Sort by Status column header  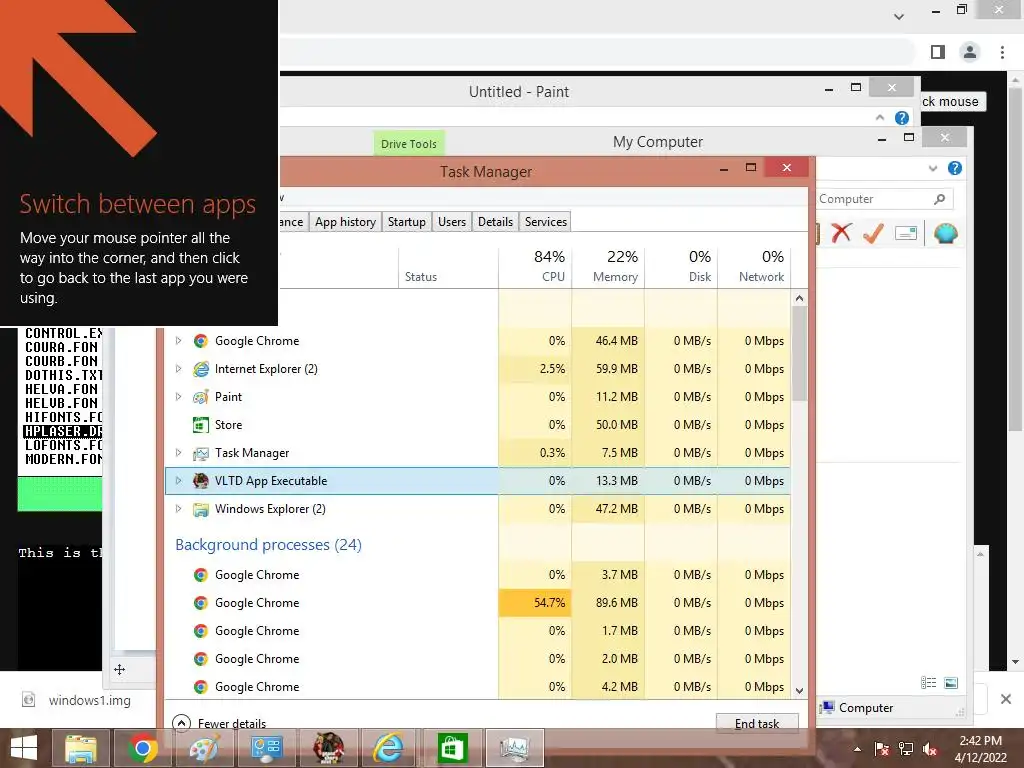(448, 266)
